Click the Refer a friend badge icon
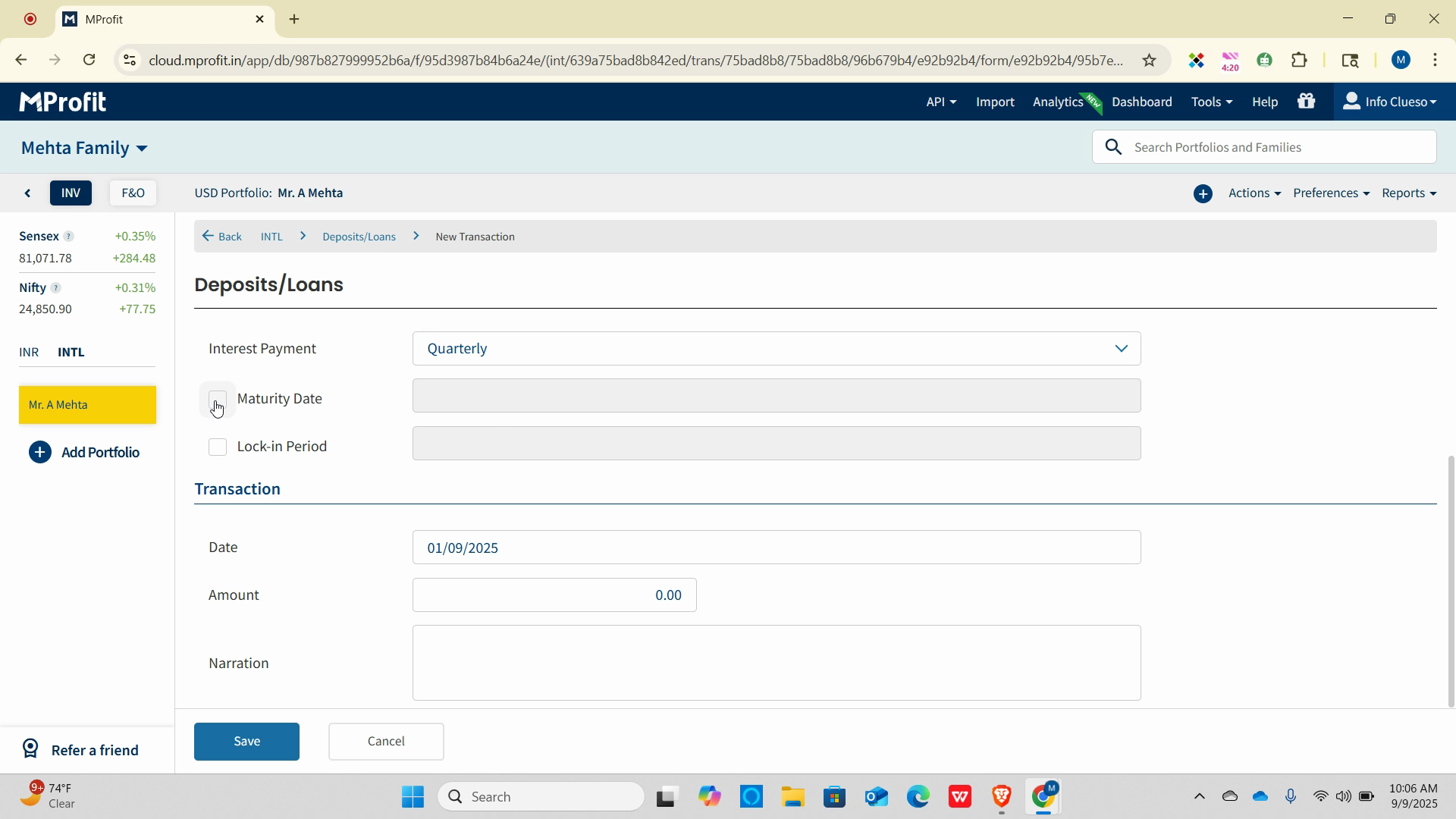1456x819 pixels. (x=30, y=749)
